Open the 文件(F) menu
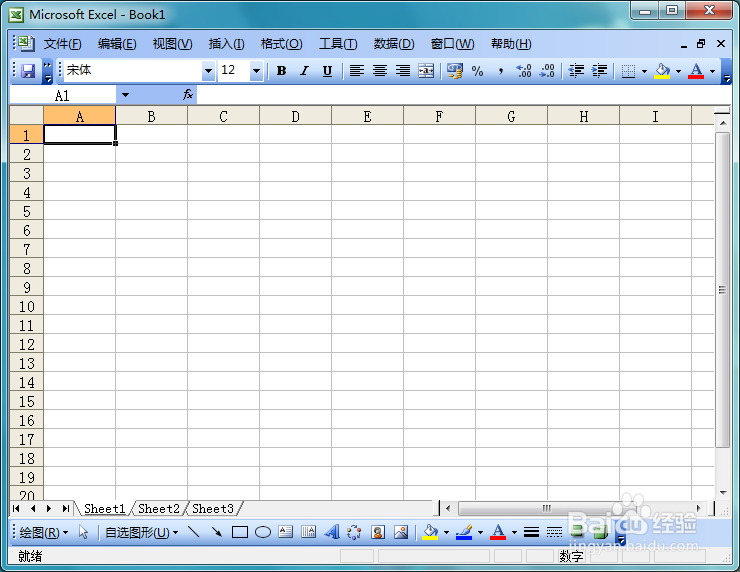 (x=62, y=44)
